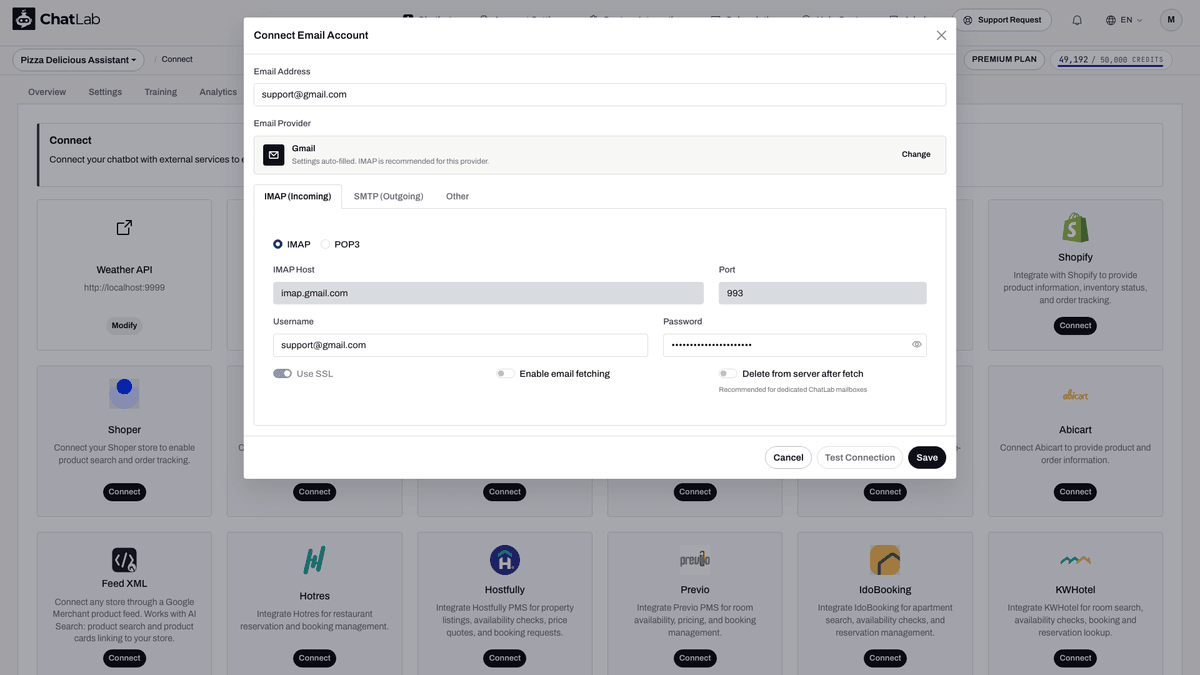Open the Other tab in dialog
Viewport: 1200px width, 675px height.
pyautogui.click(x=457, y=196)
